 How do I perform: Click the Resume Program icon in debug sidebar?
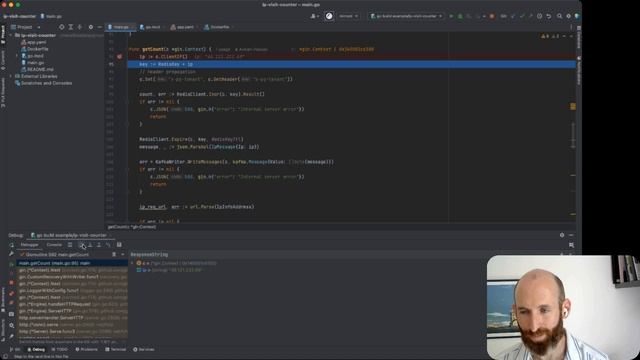point(11,264)
